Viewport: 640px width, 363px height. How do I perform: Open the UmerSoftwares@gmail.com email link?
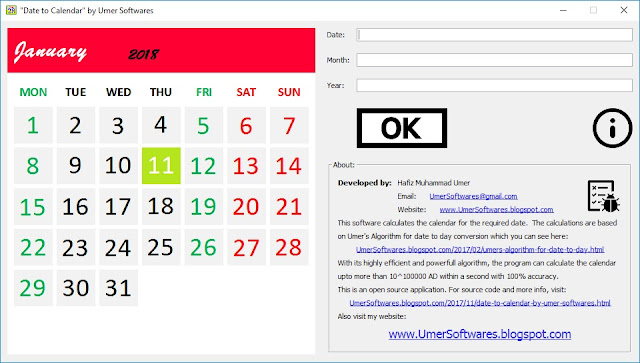point(473,196)
